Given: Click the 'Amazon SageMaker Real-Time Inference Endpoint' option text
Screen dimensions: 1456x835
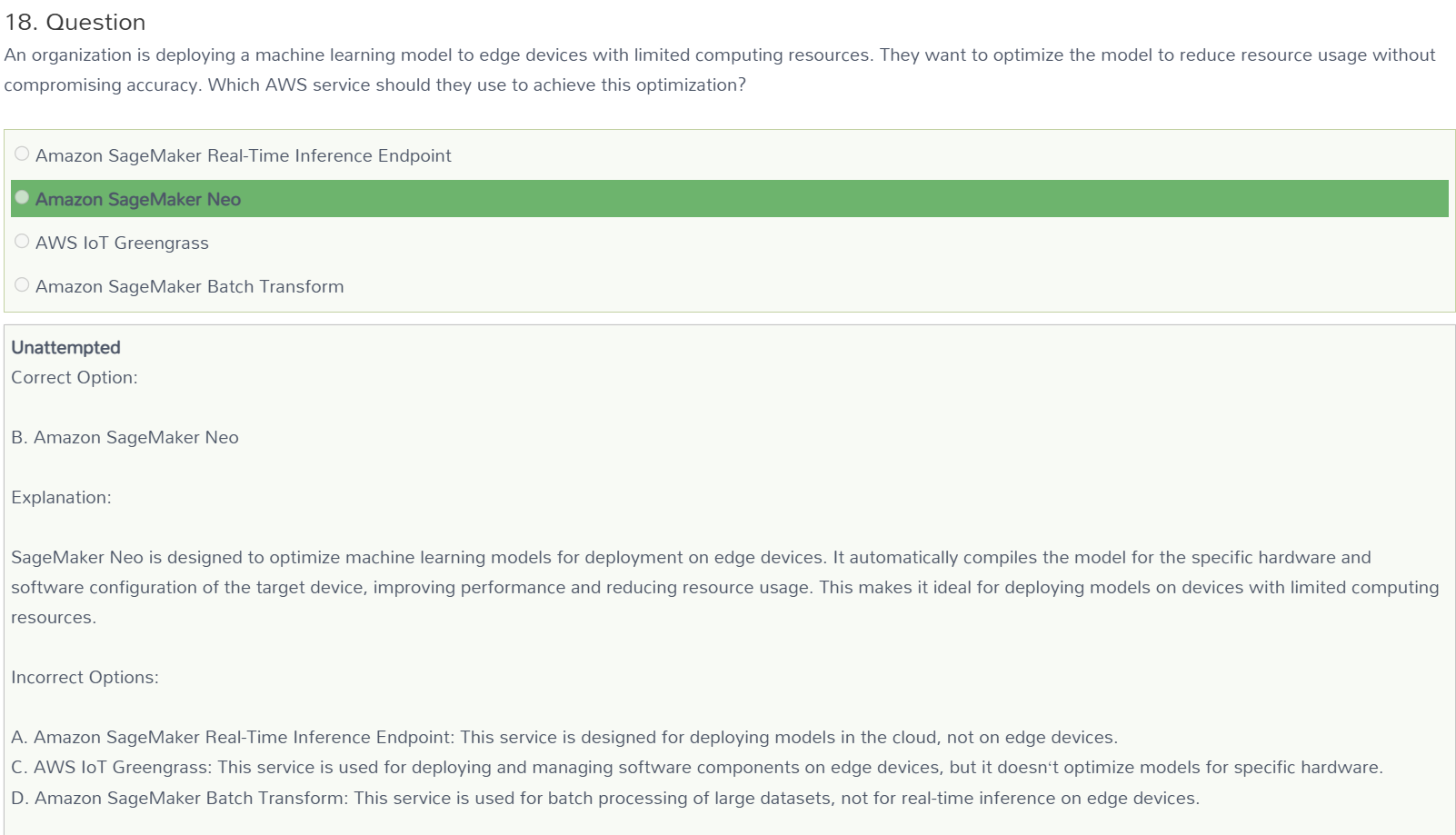Looking at the screenshot, I should [x=244, y=155].
